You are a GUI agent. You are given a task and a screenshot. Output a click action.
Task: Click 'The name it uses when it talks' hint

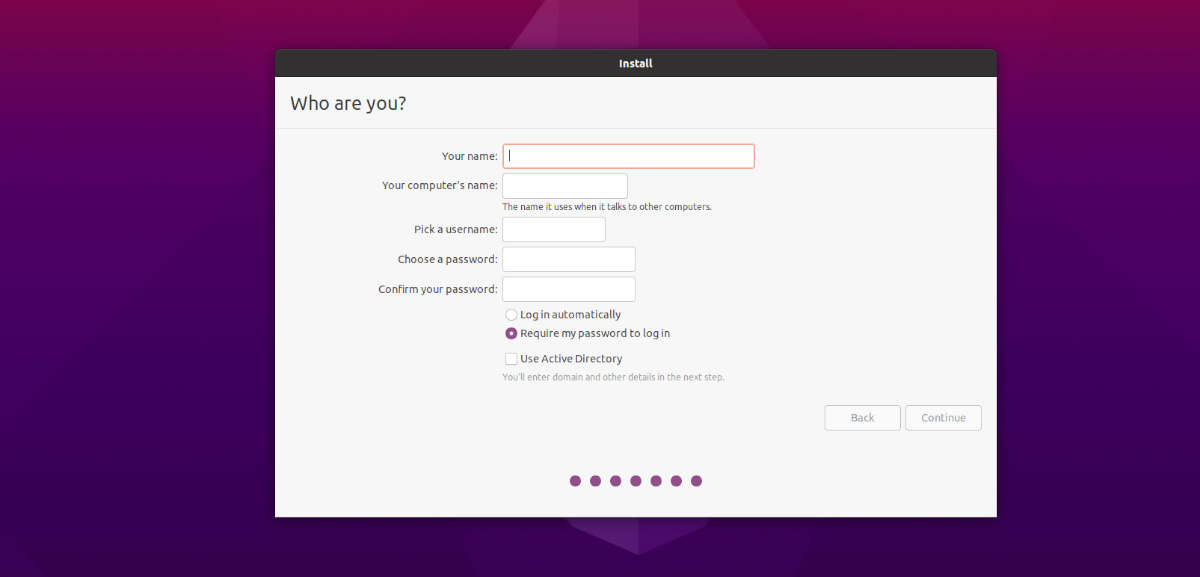[x=607, y=207]
